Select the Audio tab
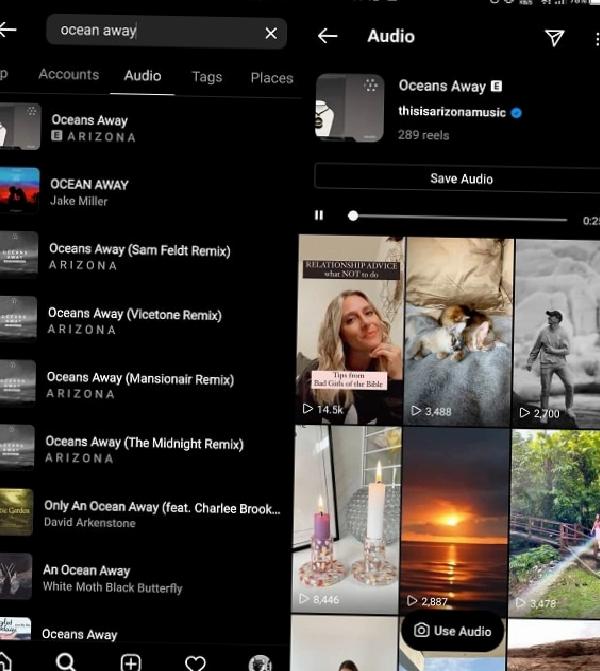This screenshot has width=600, height=671. (x=143, y=76)
